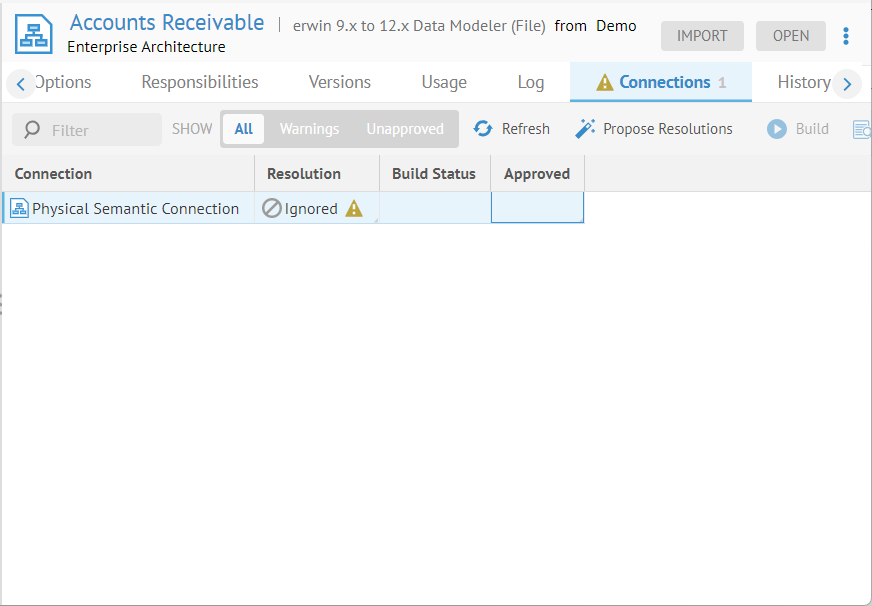This screenshot has height=606, width=872.
Task: Click the Build play icon
Action: pyautogui.click(x=777, y=129)
